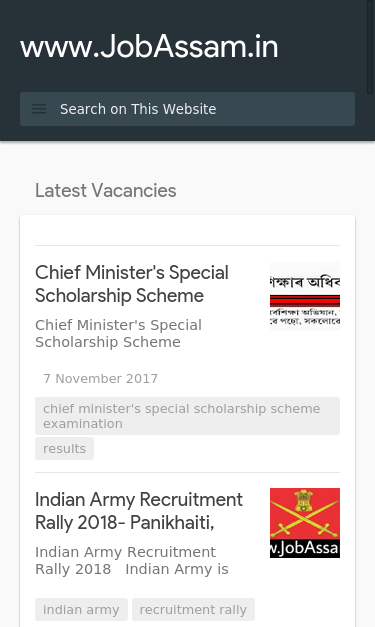Open the Indian Army crossed swords thumbnail
The width and height of the screenshot is (375, 627).
(x=305, y=523)
